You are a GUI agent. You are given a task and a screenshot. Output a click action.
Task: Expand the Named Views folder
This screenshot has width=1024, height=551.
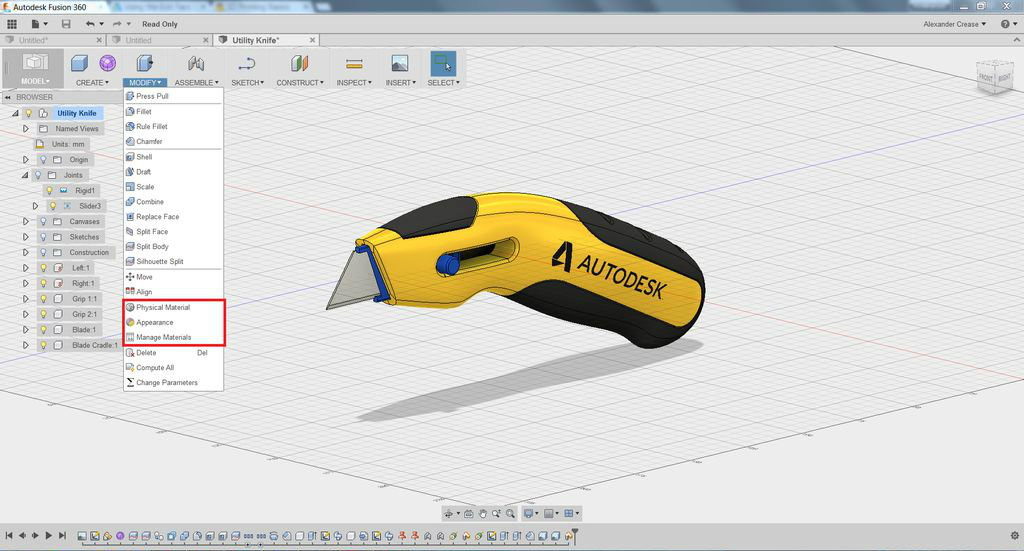[26, 129]
